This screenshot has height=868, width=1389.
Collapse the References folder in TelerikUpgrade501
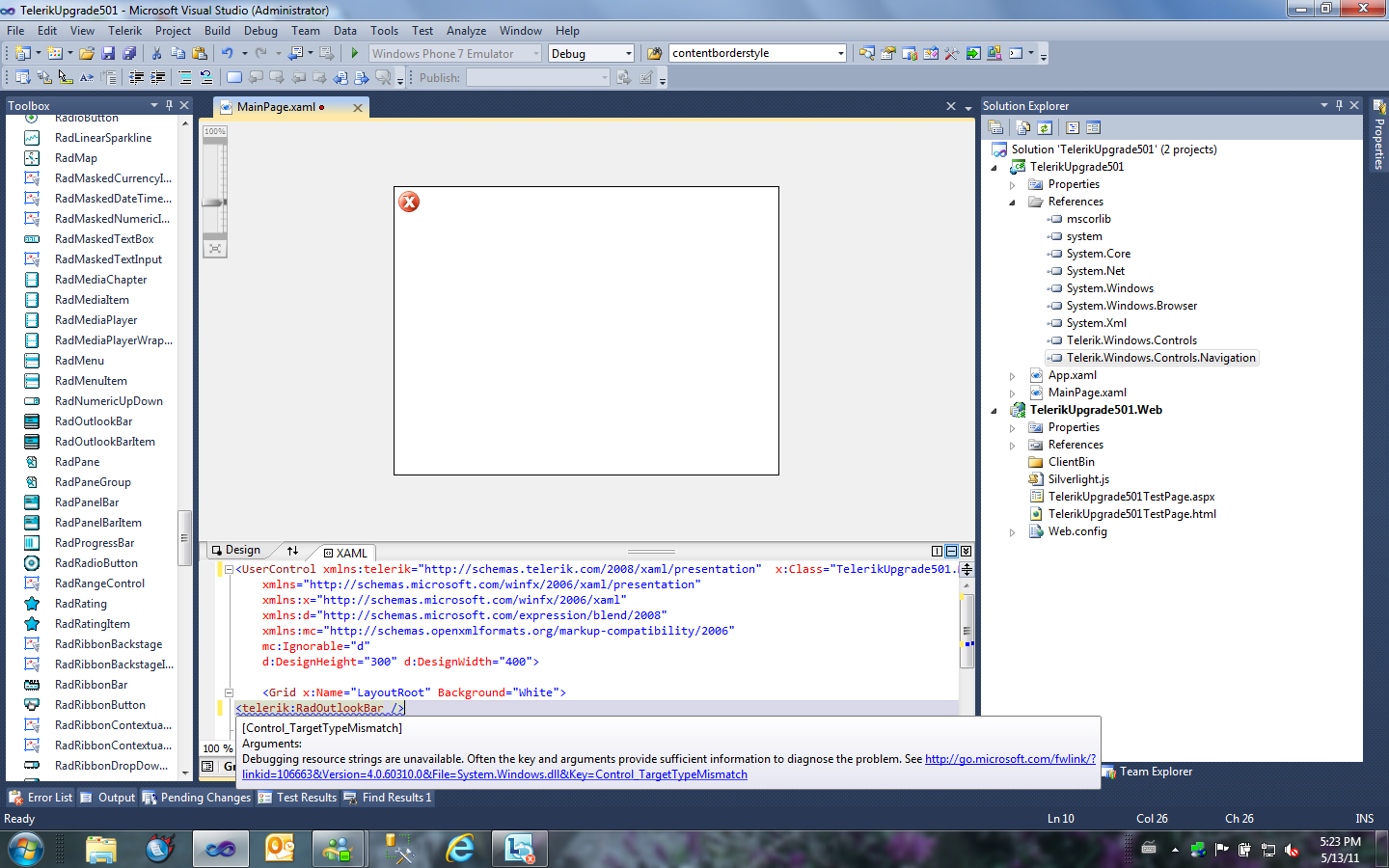click(x=1012, y=203)
